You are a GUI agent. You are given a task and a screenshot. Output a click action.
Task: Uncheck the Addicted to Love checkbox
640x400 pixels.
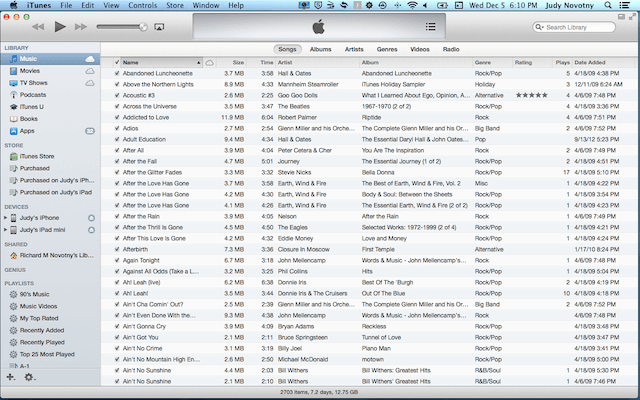(117, 118)
